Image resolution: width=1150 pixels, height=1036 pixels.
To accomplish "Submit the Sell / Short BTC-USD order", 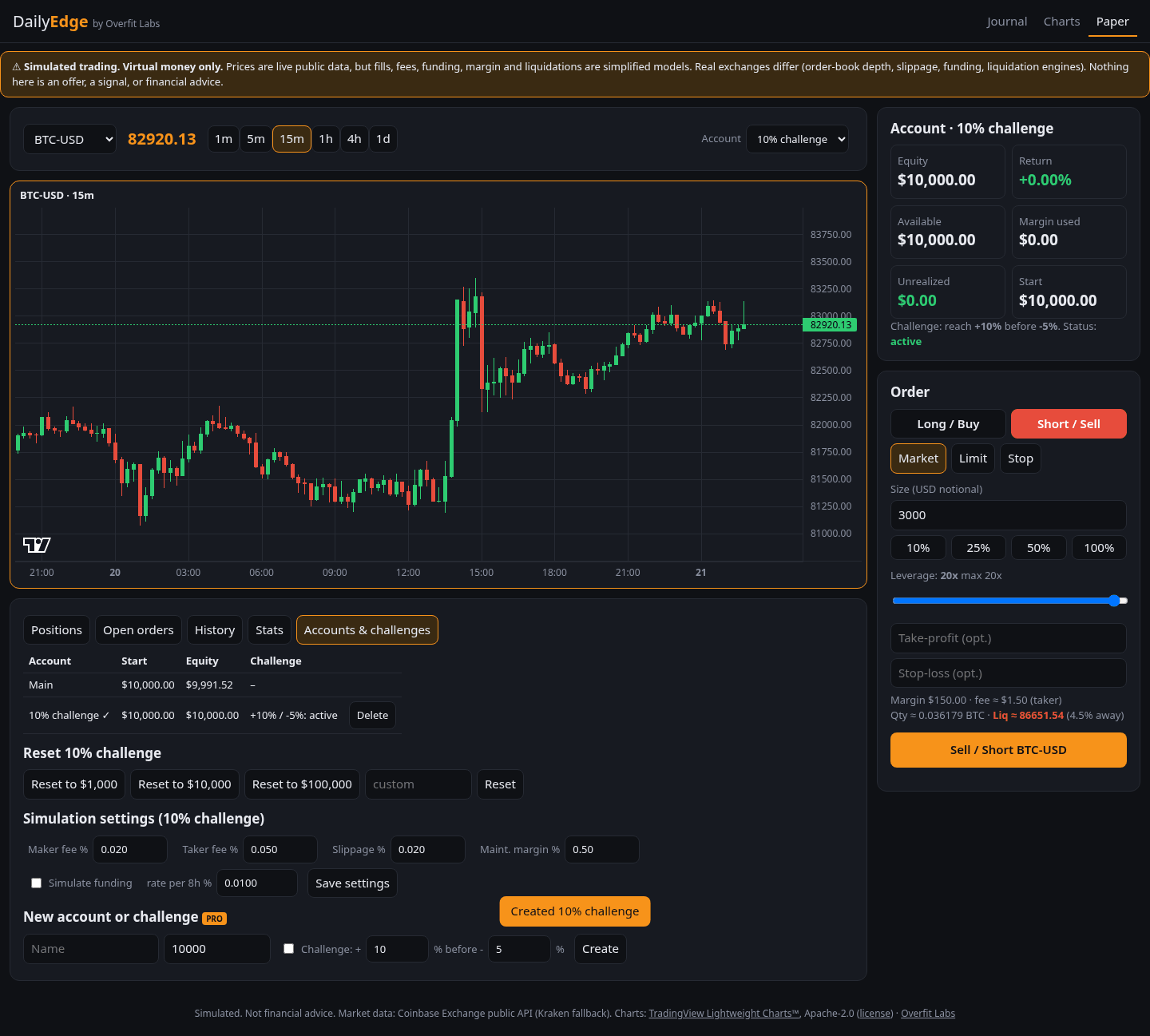I will (1009, 750).
